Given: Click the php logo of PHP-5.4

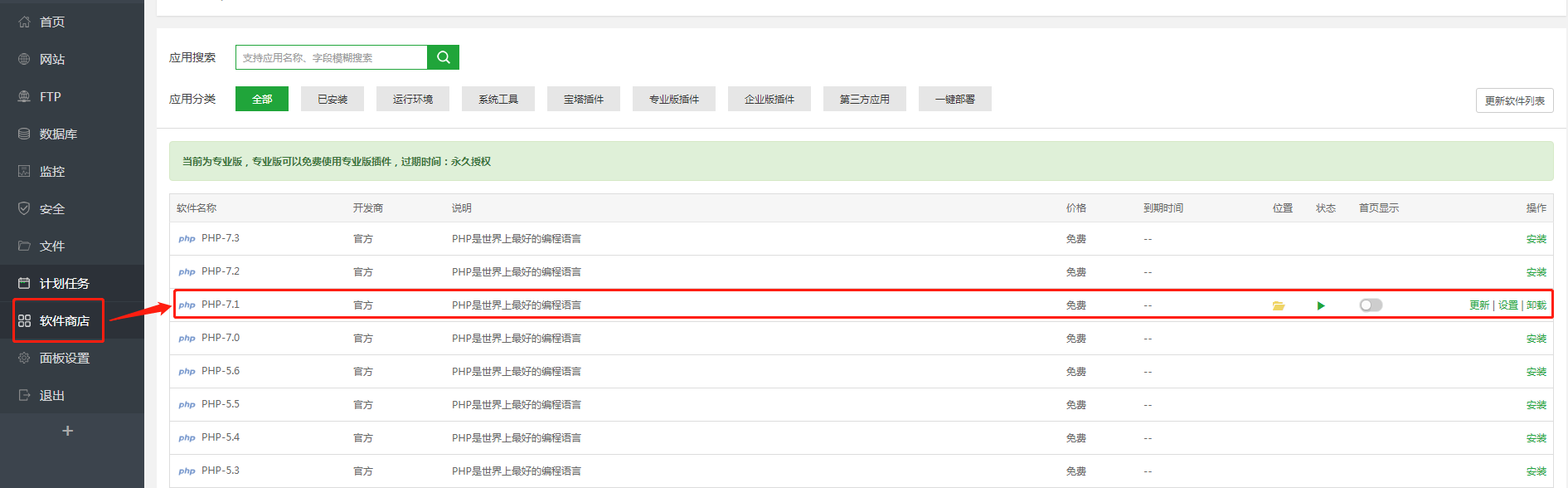Looking at the screenshot, I should pos(187,438).
